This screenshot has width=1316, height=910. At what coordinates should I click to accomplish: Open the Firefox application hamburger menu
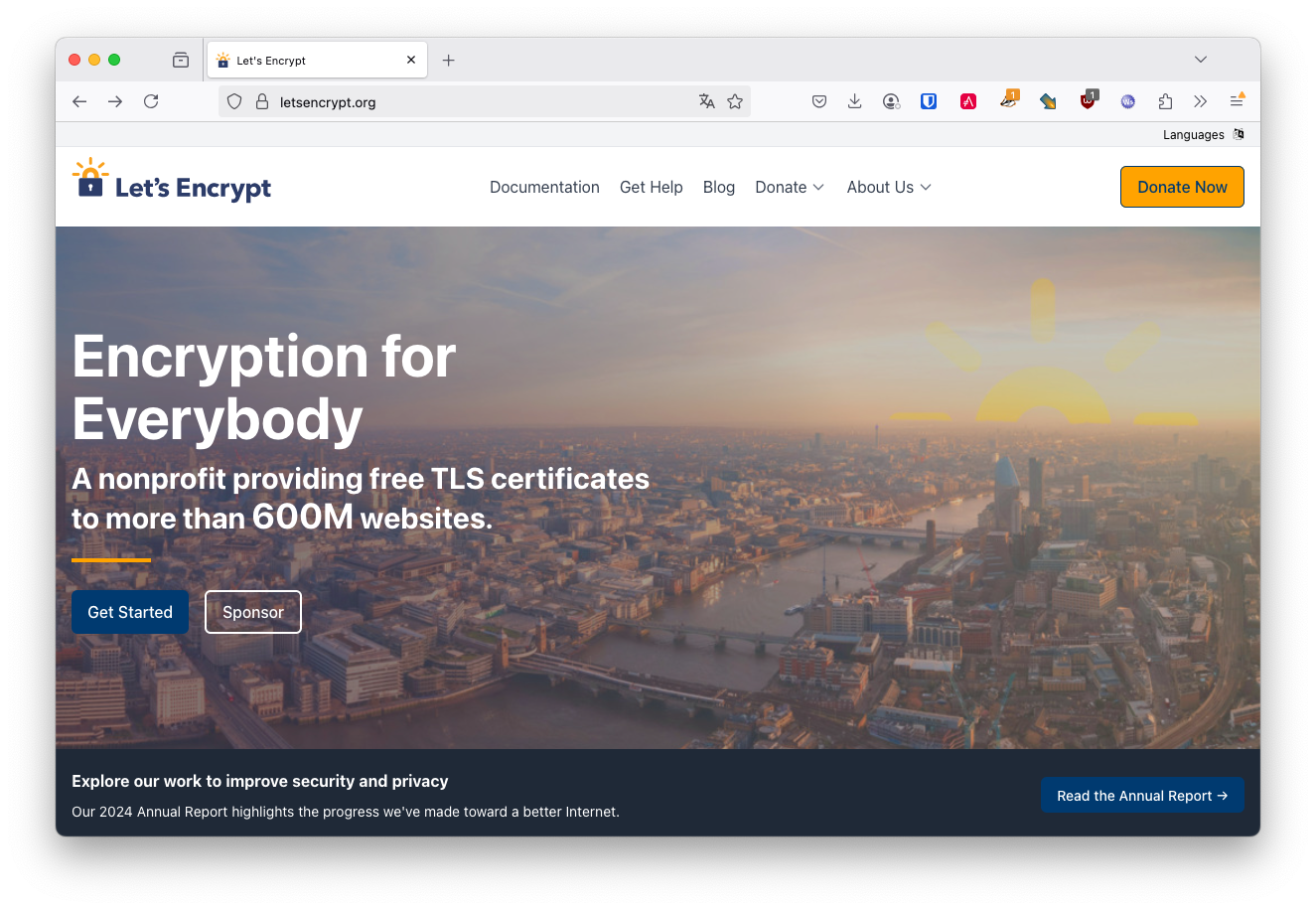pos(1237,100)
